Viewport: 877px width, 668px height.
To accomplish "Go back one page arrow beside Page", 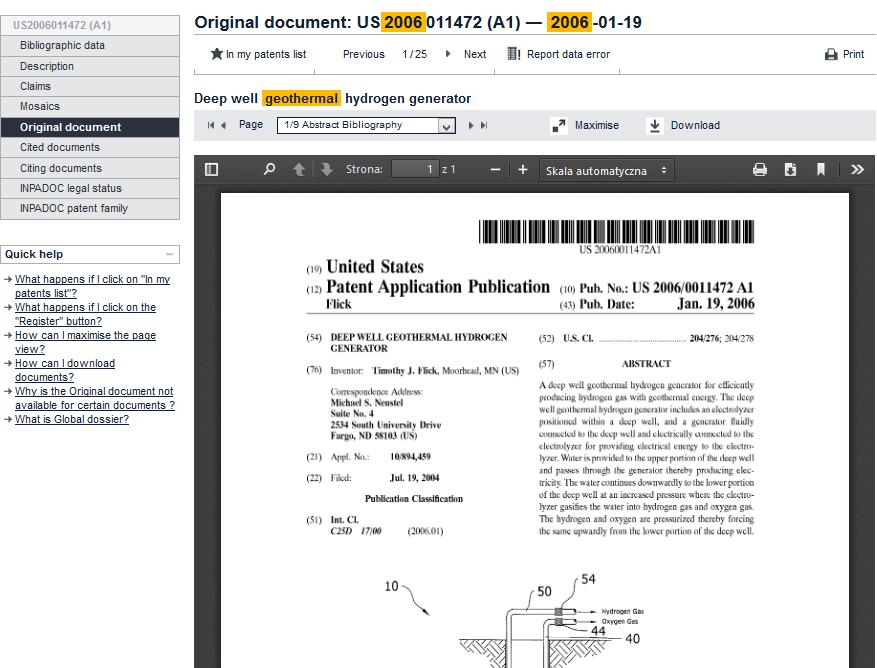I will [224, 125].
